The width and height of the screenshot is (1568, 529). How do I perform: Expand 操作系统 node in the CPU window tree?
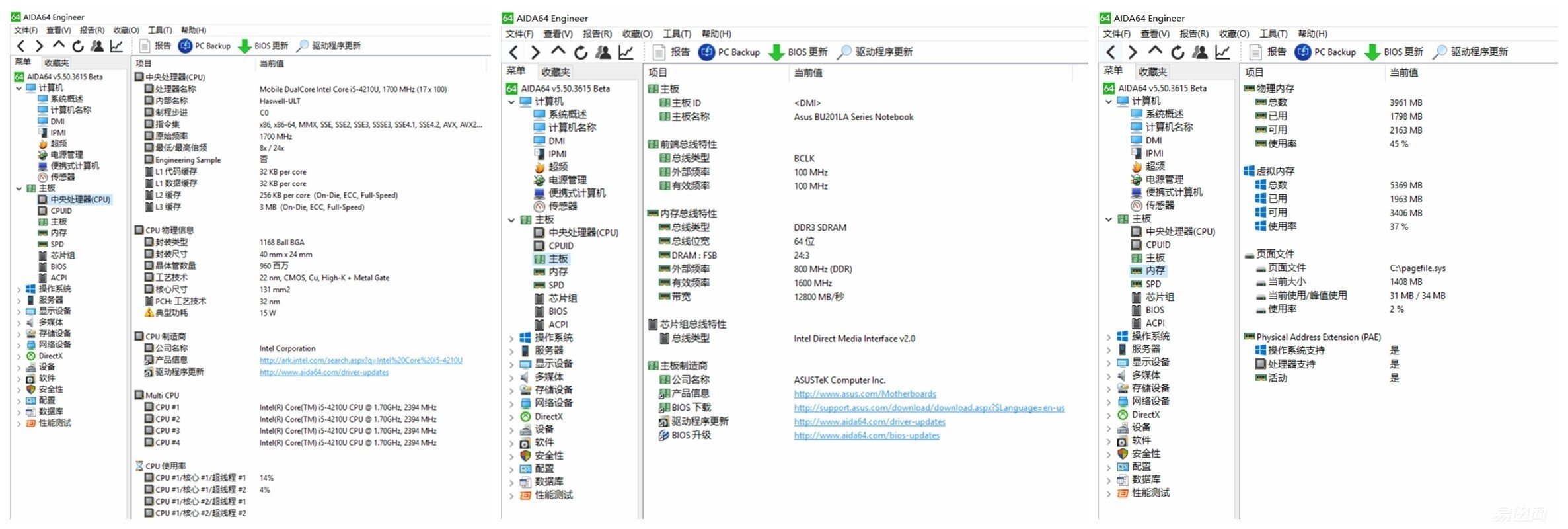pyautogui.click(x=19, y=289)
